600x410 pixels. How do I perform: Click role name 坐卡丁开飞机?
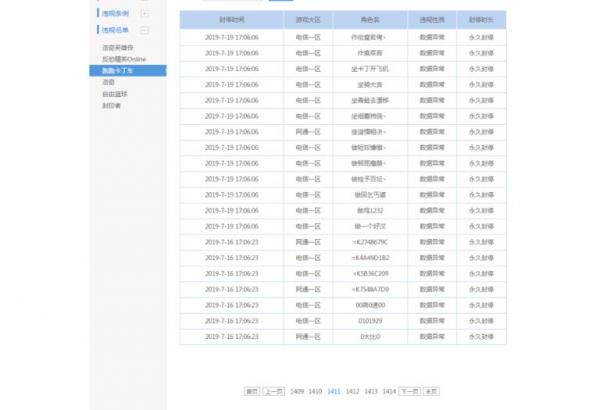[x=370, y=69]
